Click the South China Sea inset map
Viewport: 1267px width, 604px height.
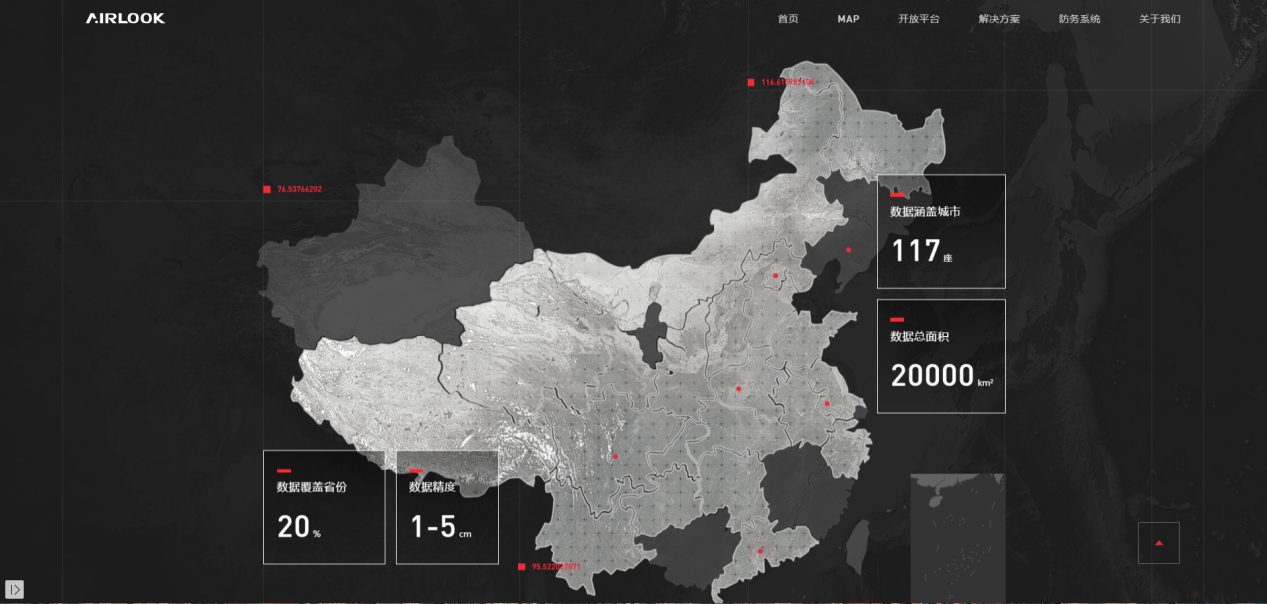coord(957,537)
